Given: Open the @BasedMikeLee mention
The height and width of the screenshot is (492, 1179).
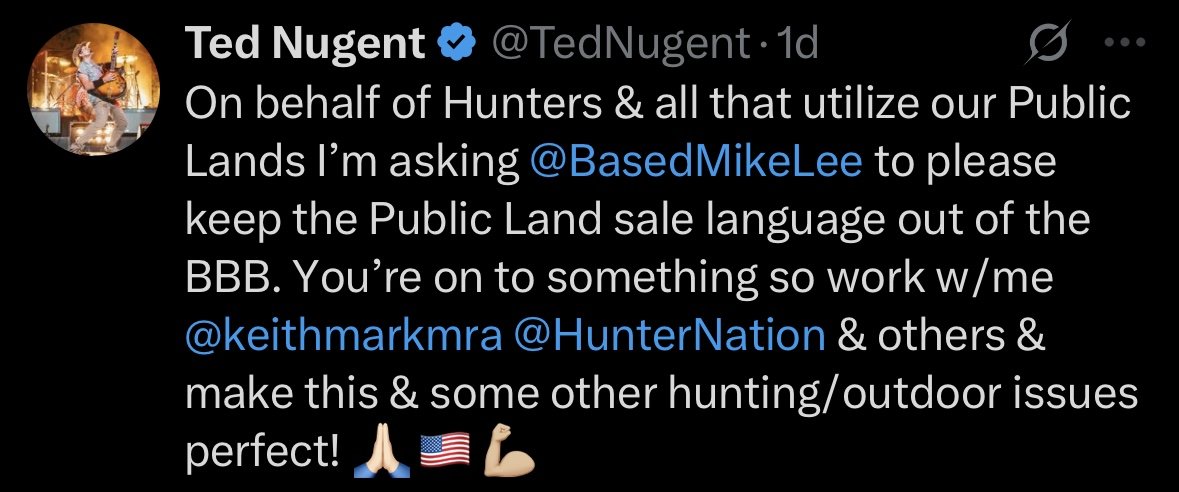Looking at the screenshot, I should coord(695,161).
